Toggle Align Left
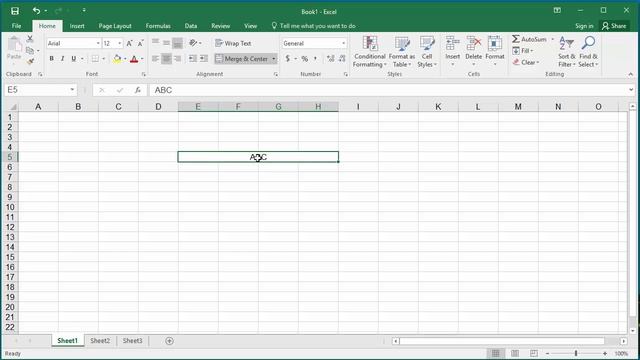Viewport: 640px width, 360px height. click(x=156, y=59)
